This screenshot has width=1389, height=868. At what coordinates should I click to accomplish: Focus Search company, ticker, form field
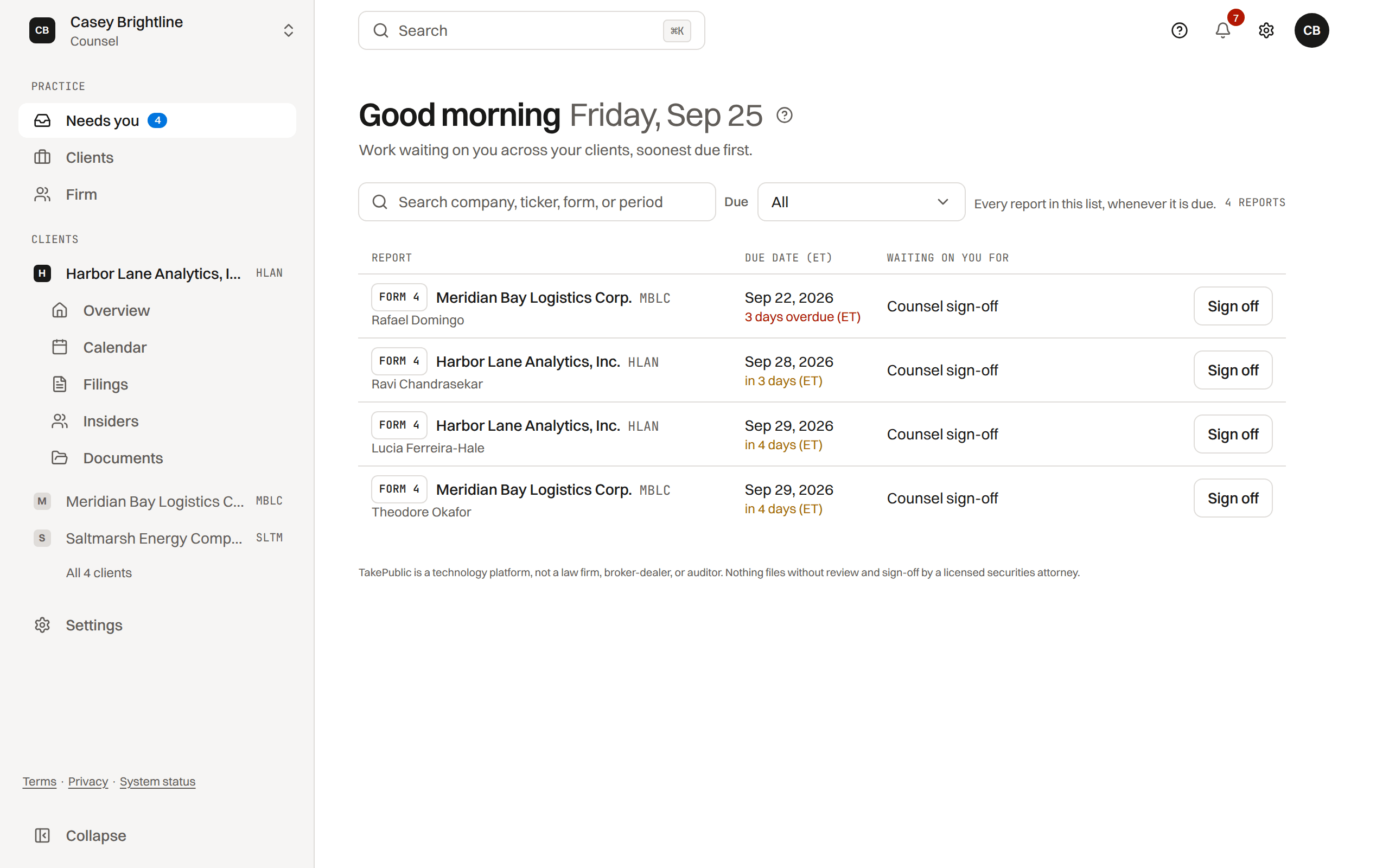(x=537, y=202)
